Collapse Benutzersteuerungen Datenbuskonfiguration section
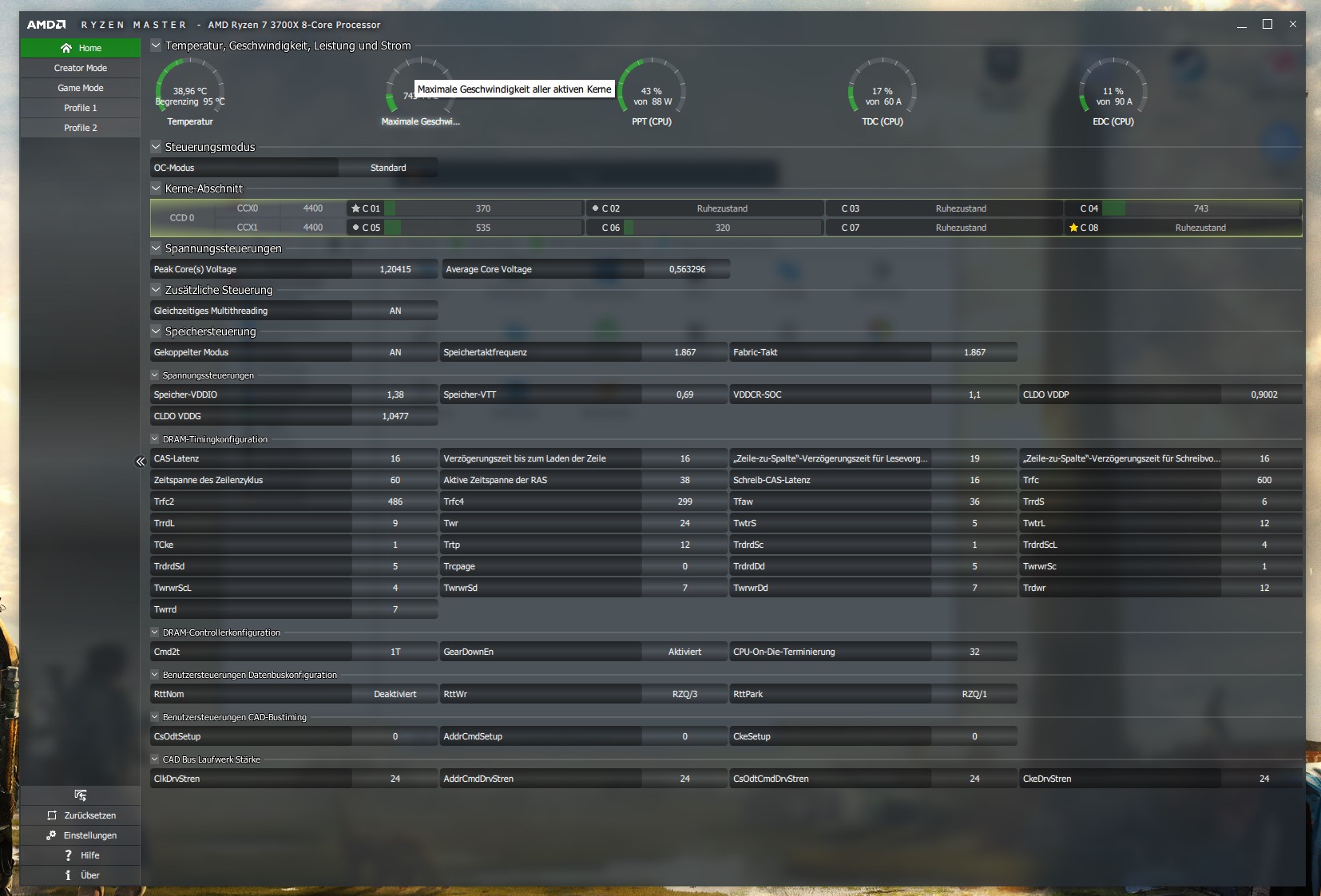The height and width of the screenshot is (896, 1321). click(155, 675)
